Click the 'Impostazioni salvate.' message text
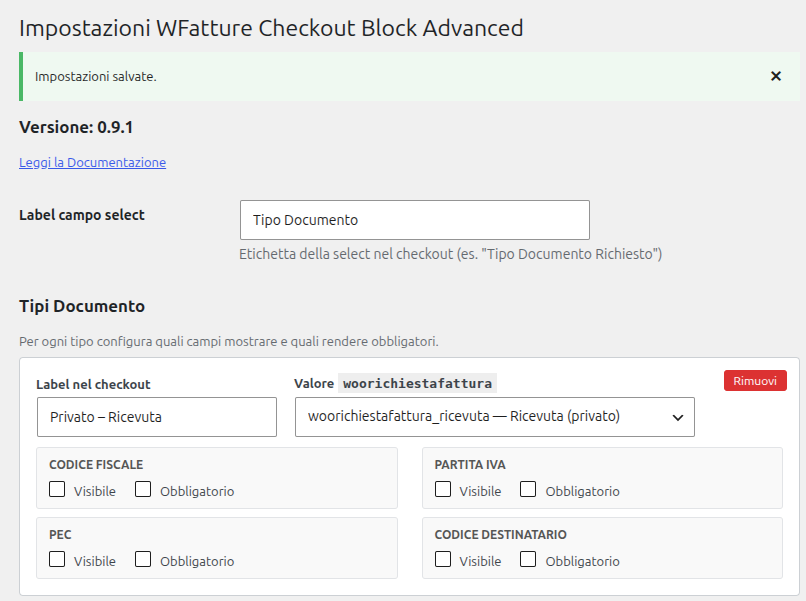Image resolution: width=806 pixels, height=601 pixels. (96, 77)
